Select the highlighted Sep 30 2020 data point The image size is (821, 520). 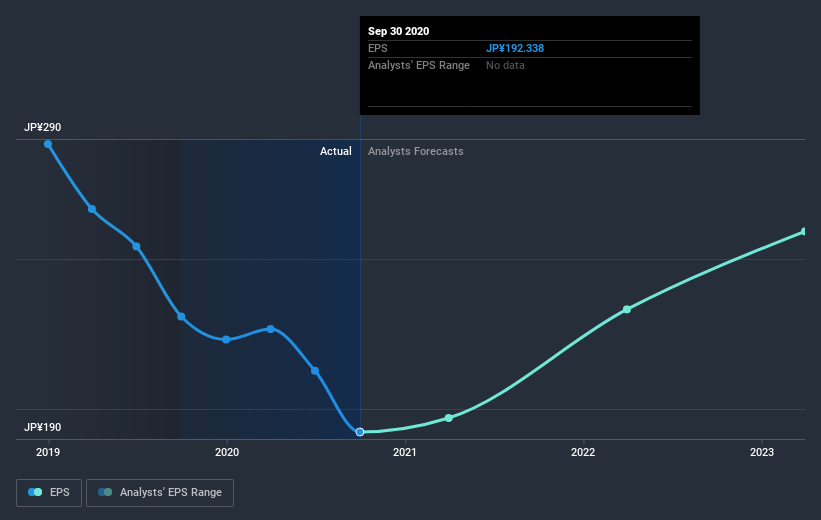coord(360,432)
